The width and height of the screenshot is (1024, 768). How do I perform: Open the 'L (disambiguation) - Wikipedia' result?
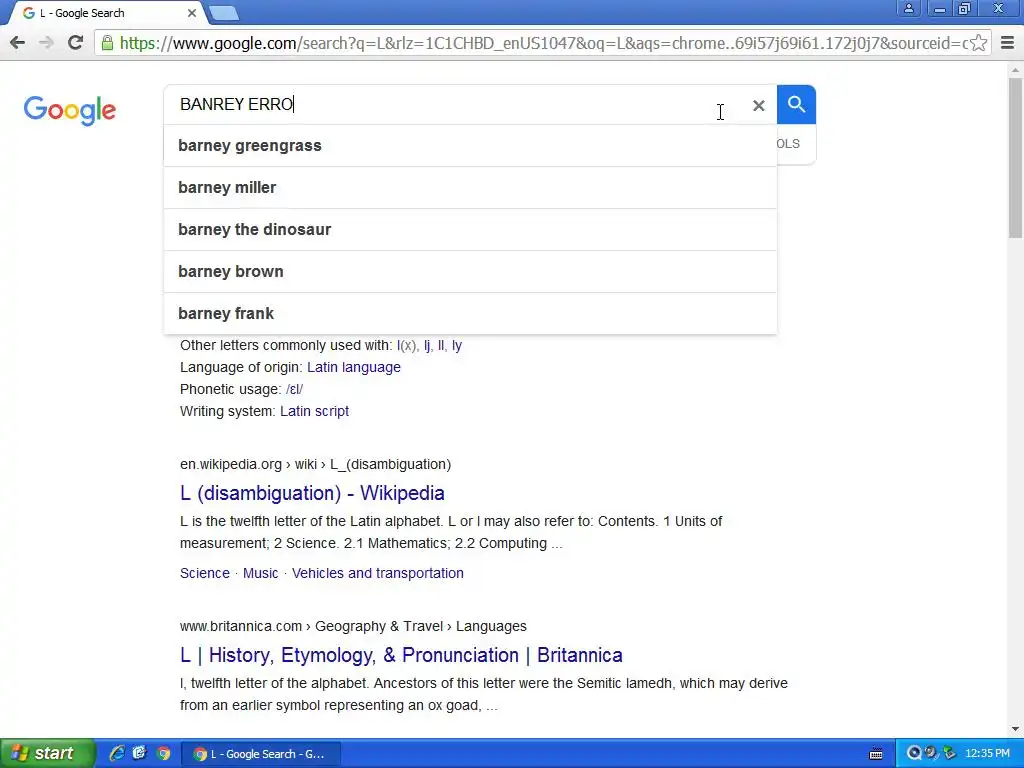pos(312,493)
